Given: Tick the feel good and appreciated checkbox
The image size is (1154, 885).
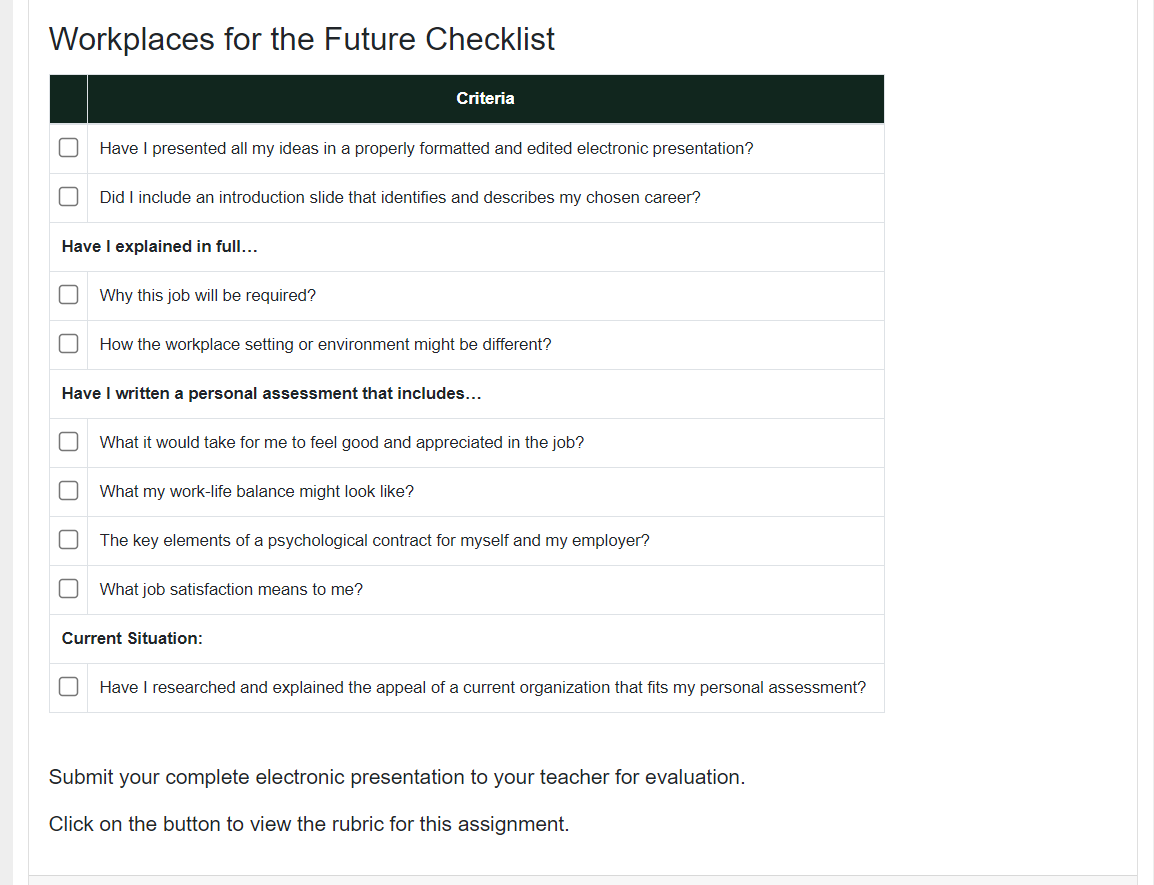Looking at the screenshot, I should [68, 442].
